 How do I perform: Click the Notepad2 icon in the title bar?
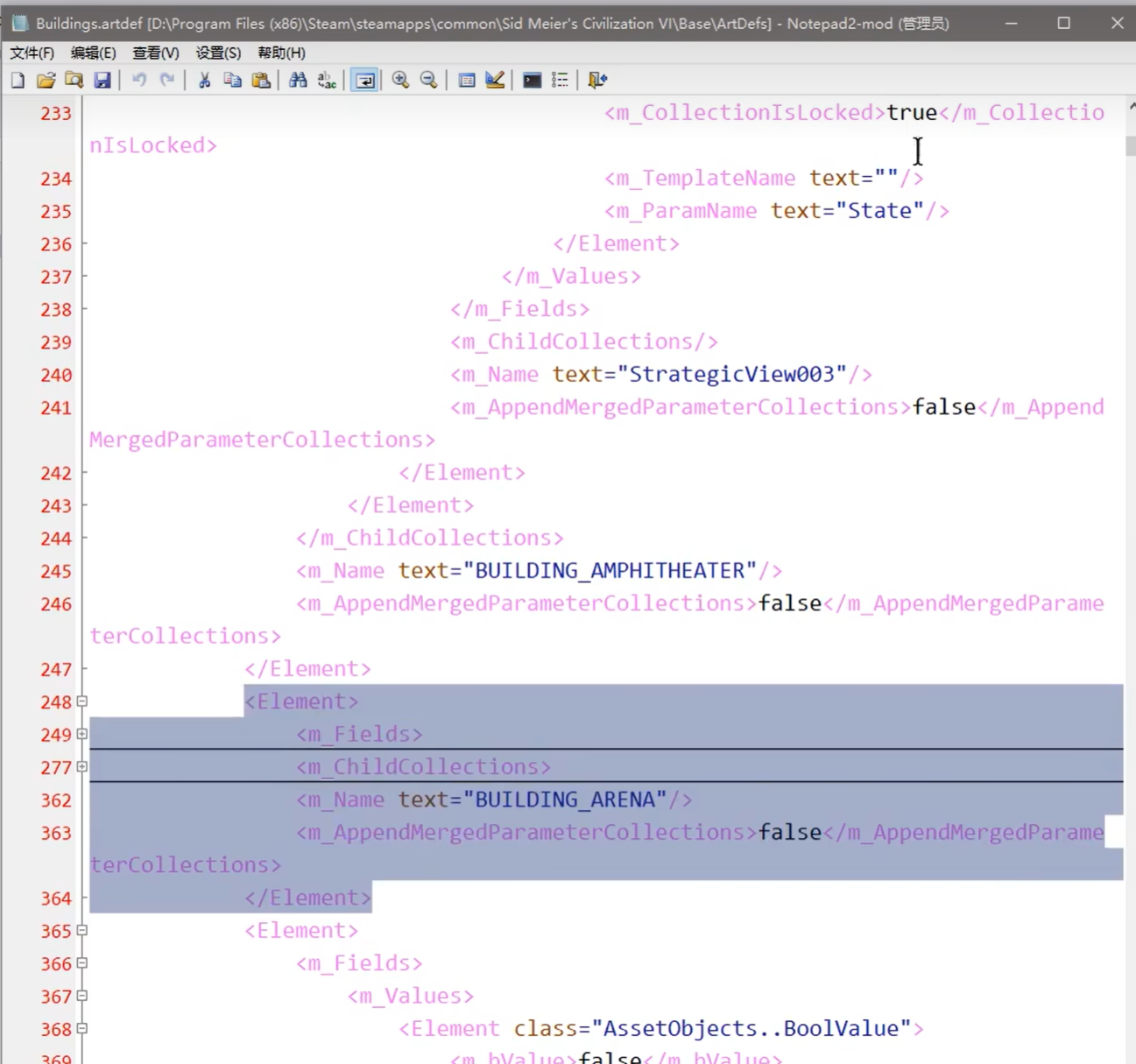click(19, 23)
